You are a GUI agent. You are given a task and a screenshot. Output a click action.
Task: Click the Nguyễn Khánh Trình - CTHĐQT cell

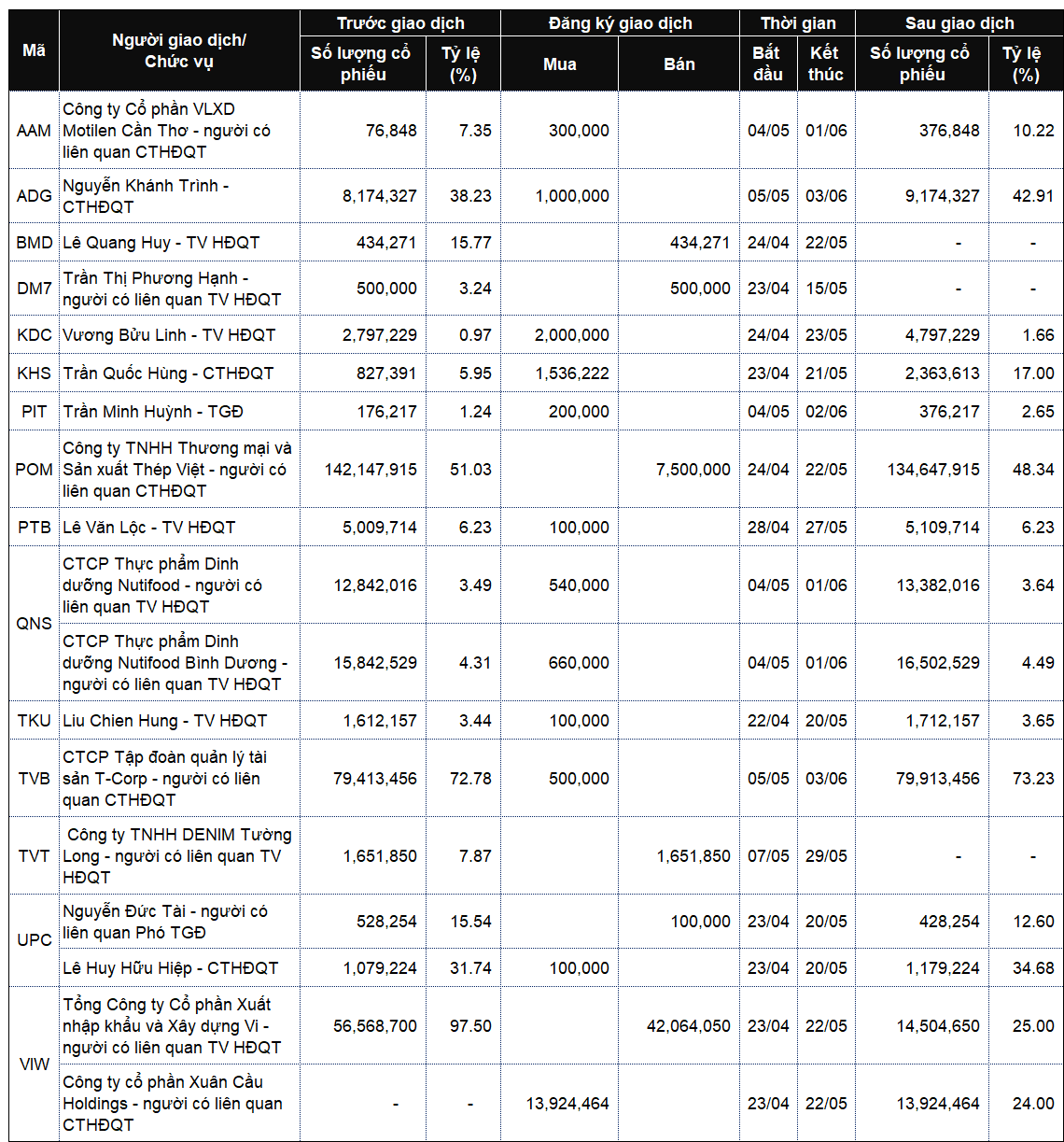[x=179, y=196]
